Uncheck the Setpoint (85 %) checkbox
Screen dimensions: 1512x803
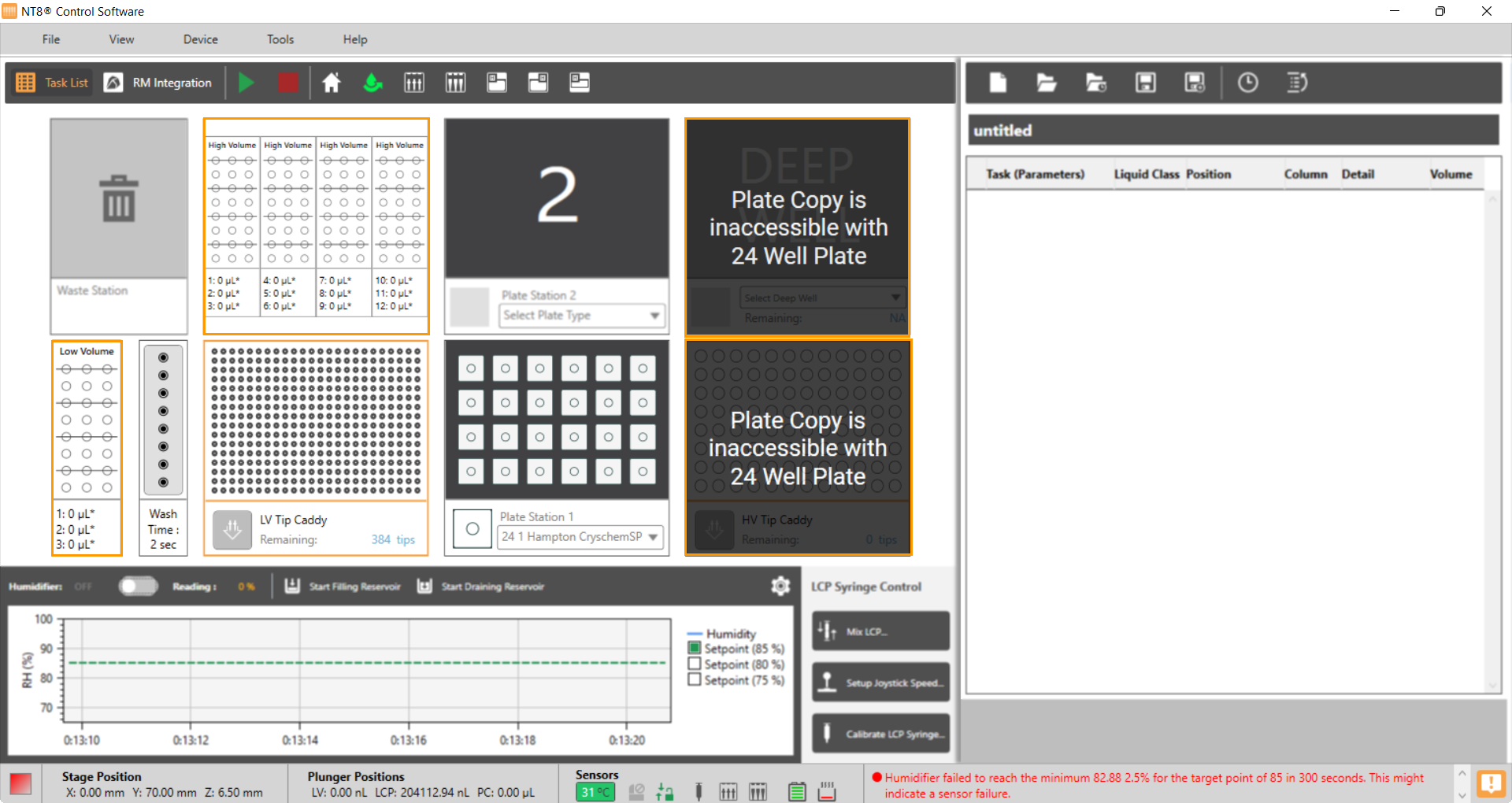pyautogui.click(x=695, y=648)
